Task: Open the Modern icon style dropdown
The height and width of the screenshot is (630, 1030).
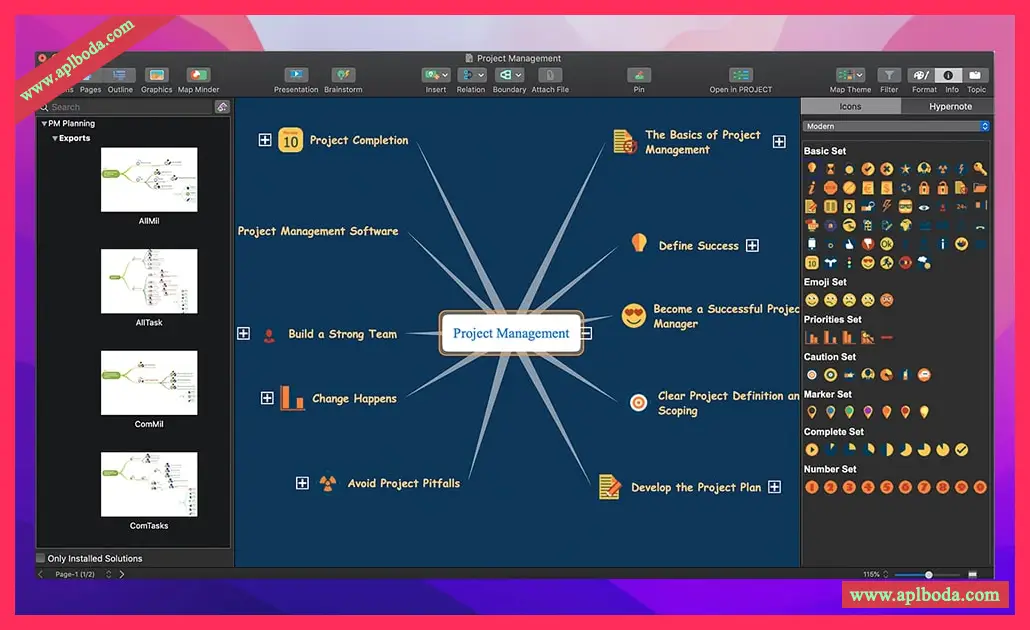Action: click(896, 126)
